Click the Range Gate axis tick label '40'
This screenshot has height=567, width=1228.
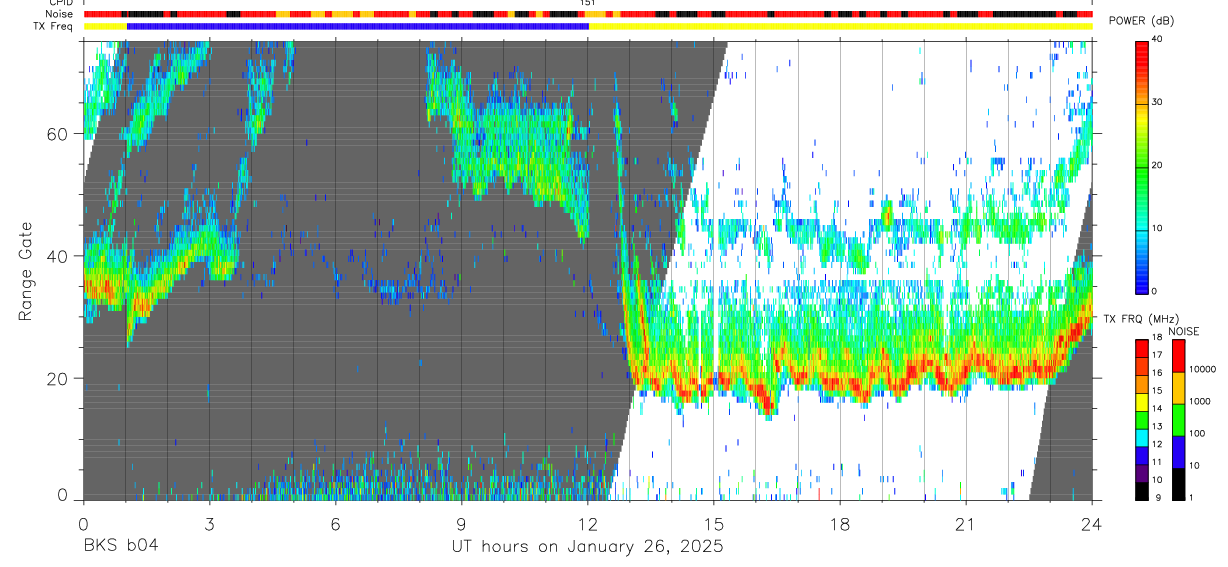pyautogui.click(x=58, y=256)
